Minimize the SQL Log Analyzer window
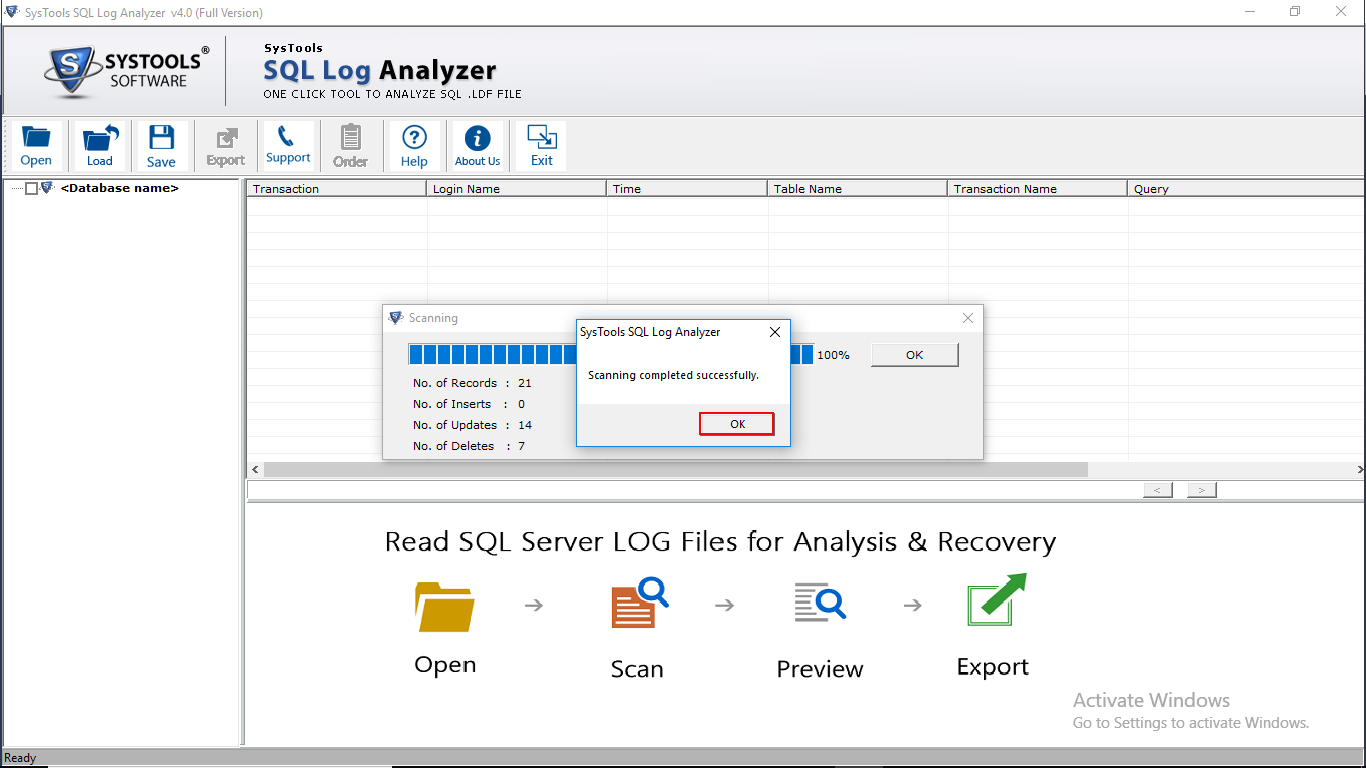This screenshot has width=1366, height=768. [1249, 12]
